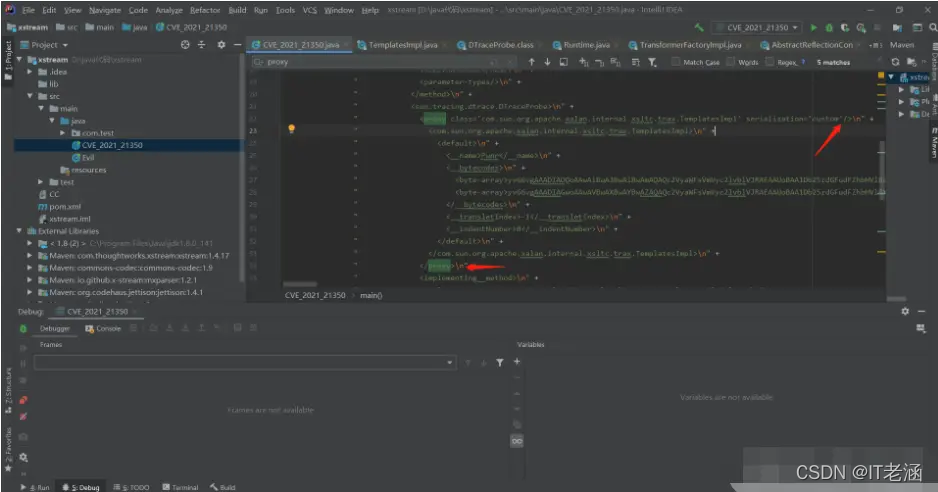
Task: Click View Breakpoints red circles icon
Action: pyautogui.click(x=23, y=400)
